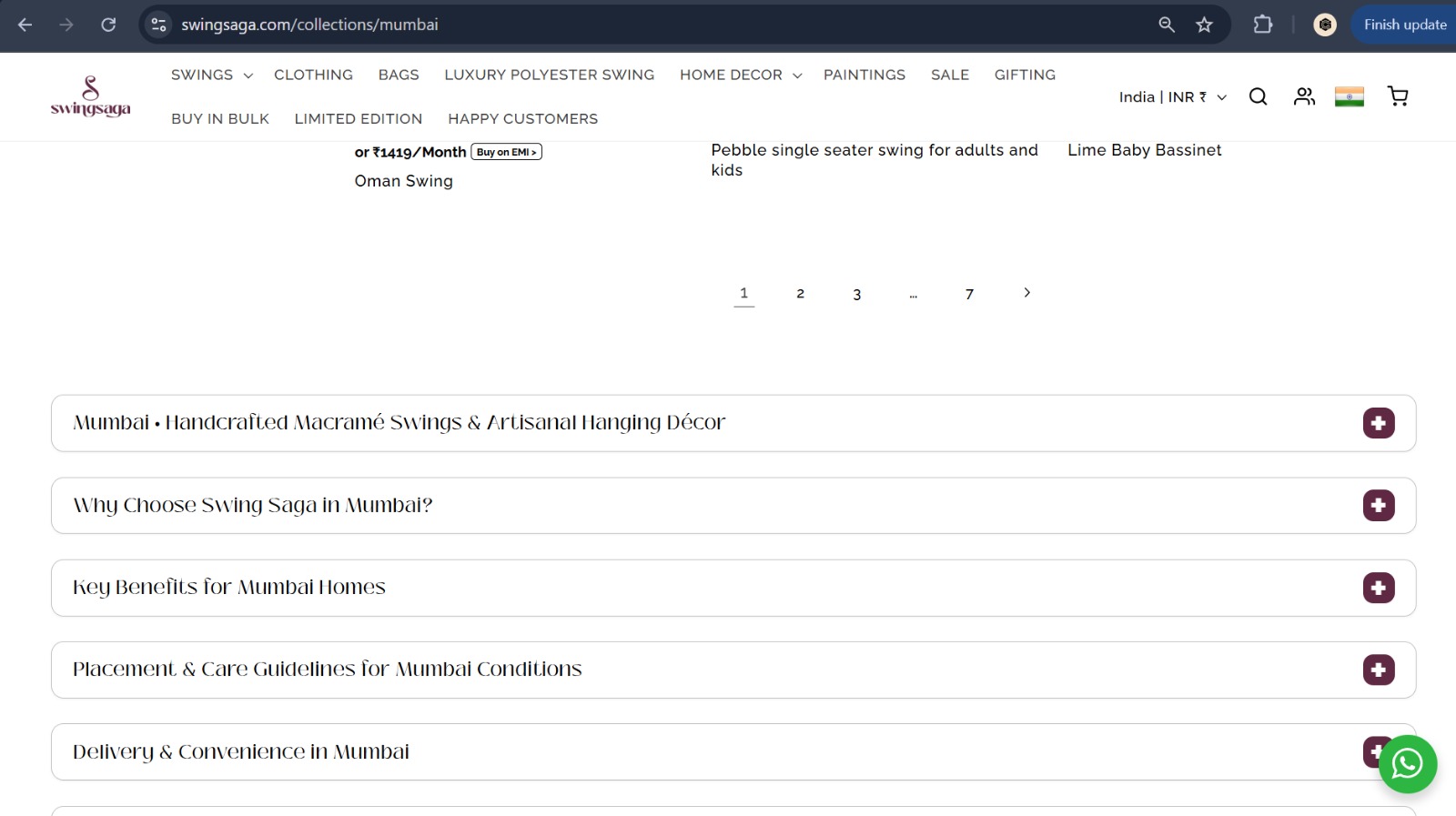Open the shopping cart

[x=1398, y=96]
